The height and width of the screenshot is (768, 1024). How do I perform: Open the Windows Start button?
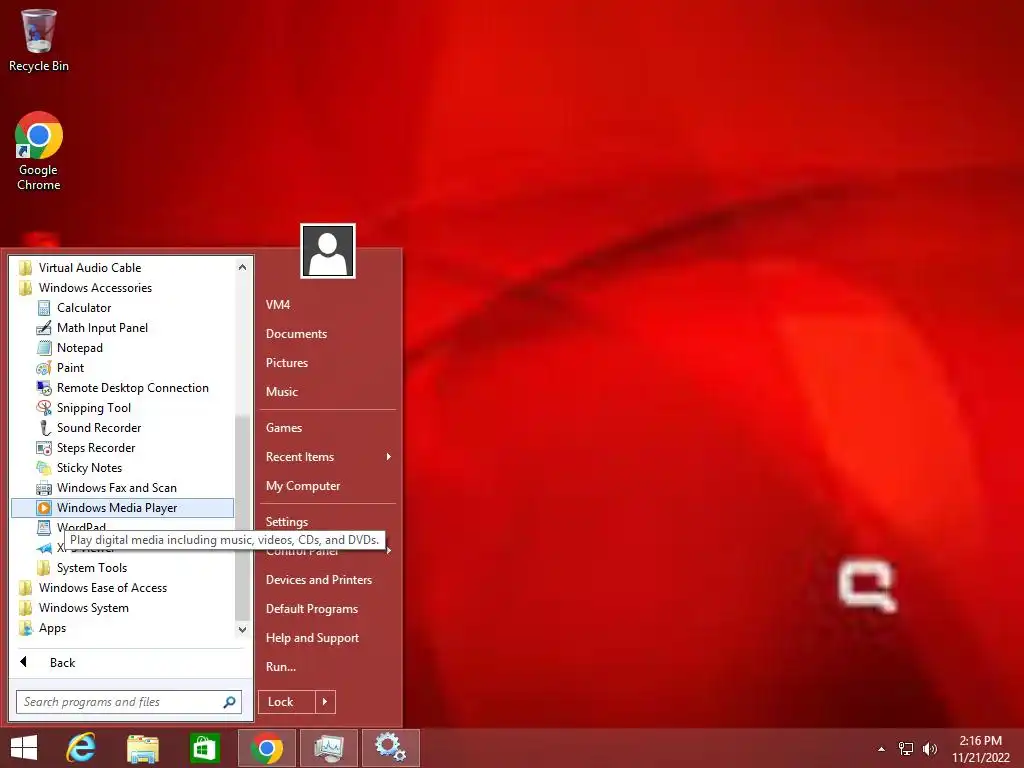click(x=24, y=748)
